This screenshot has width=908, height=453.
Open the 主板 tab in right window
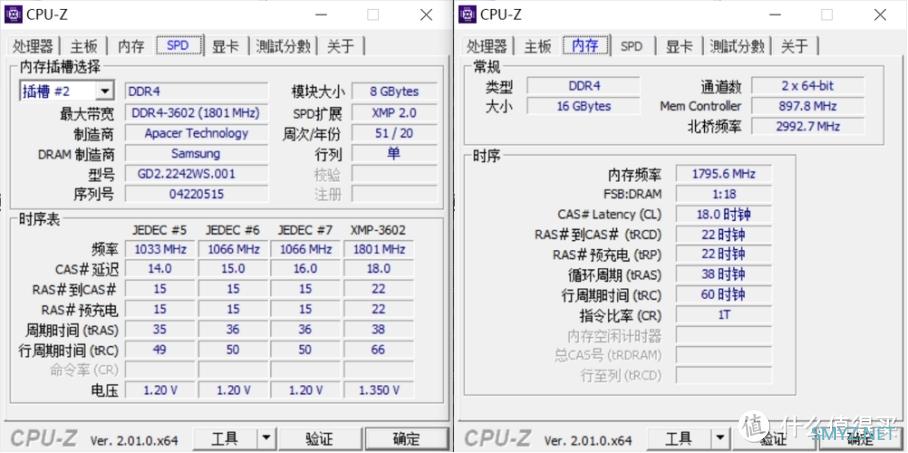tap(538, 46)
